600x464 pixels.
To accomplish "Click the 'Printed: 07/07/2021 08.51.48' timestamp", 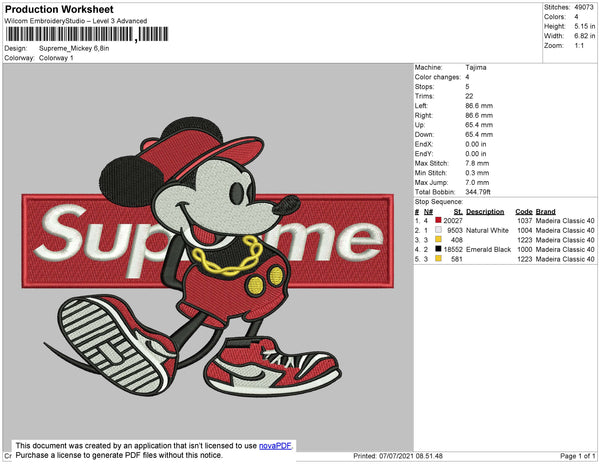I will pyautogui.click(x=398, y=456).
